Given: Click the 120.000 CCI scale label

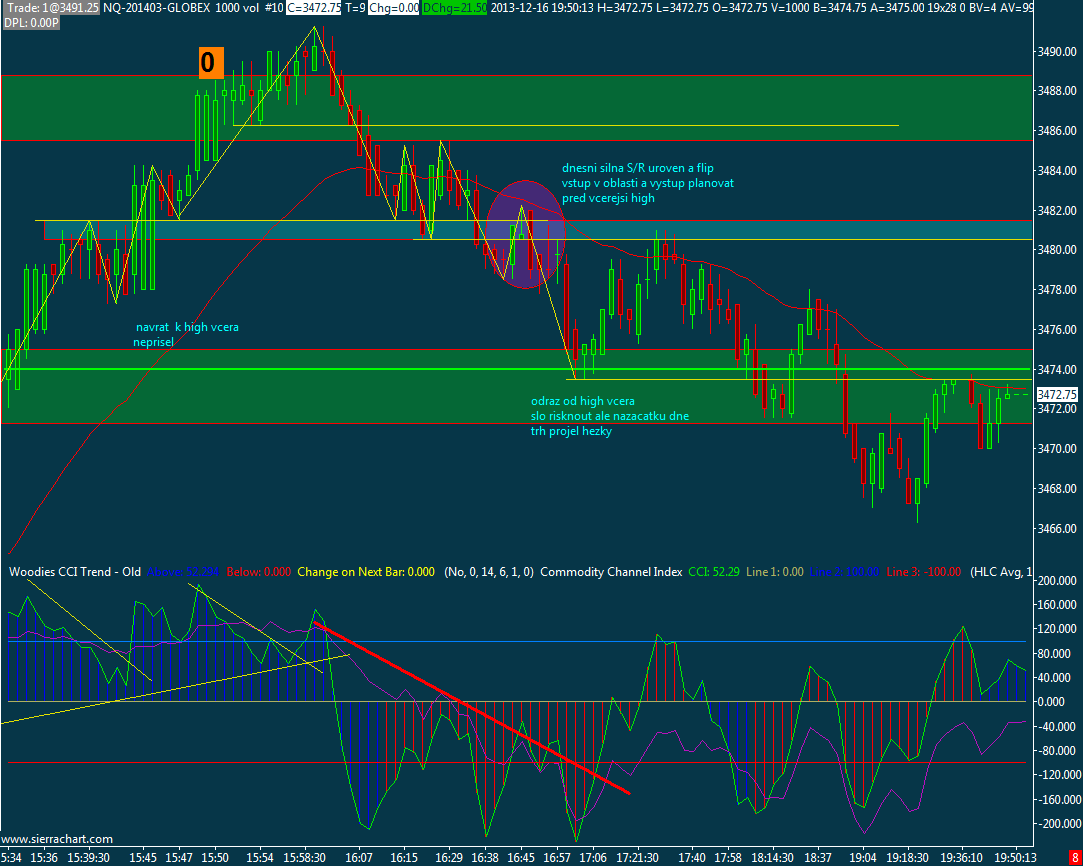Looking at the screenshot, I should (x=1059, y=630).
